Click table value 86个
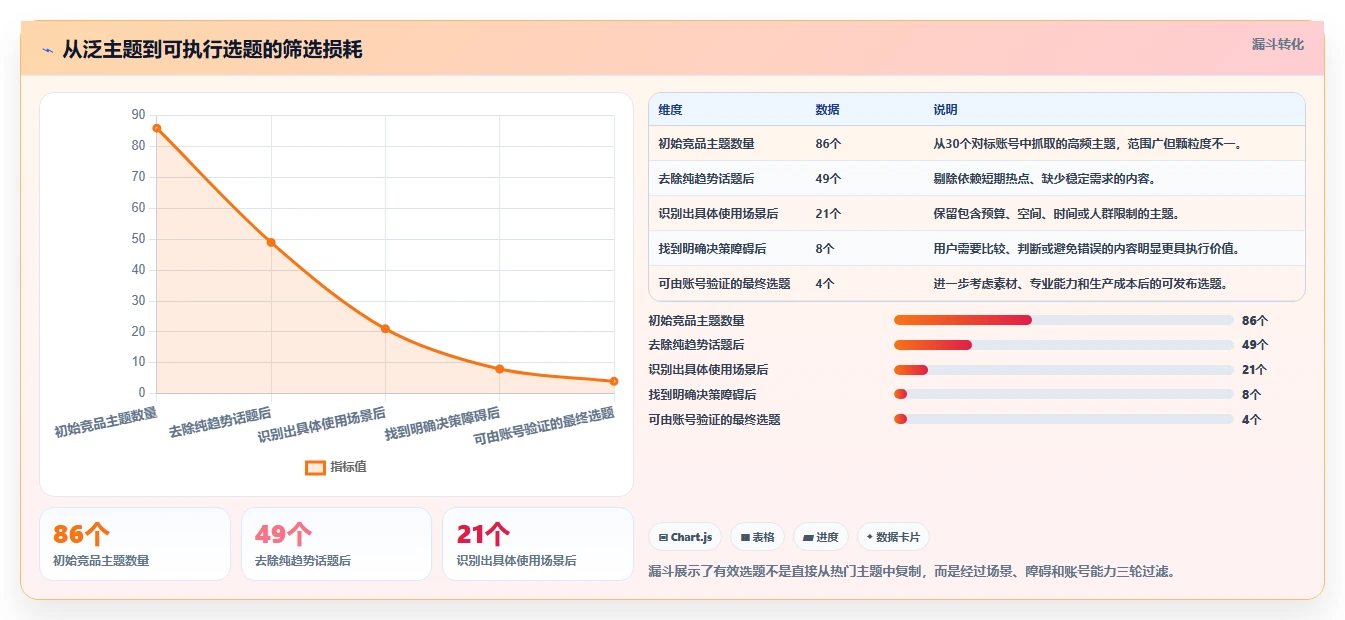 [828, 144]
